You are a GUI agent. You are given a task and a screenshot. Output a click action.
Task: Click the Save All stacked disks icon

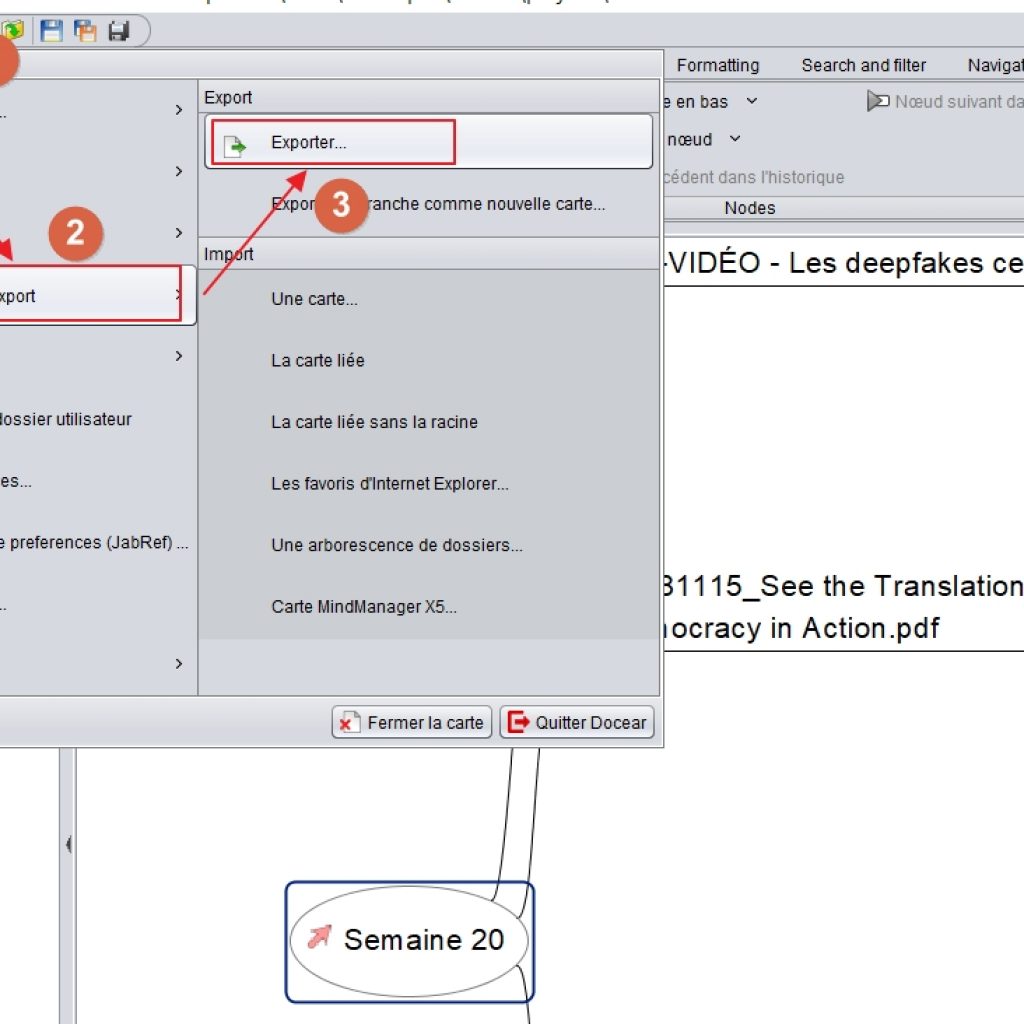[x=85, y=31]
